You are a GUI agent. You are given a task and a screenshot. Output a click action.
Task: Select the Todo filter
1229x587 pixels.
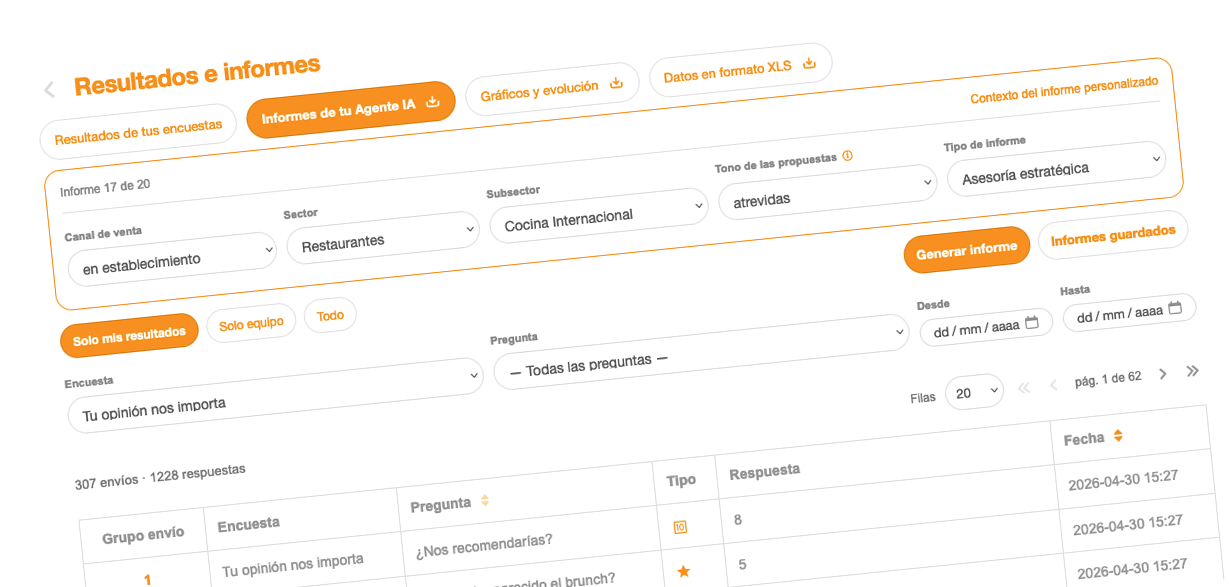[x=330, y=315]
